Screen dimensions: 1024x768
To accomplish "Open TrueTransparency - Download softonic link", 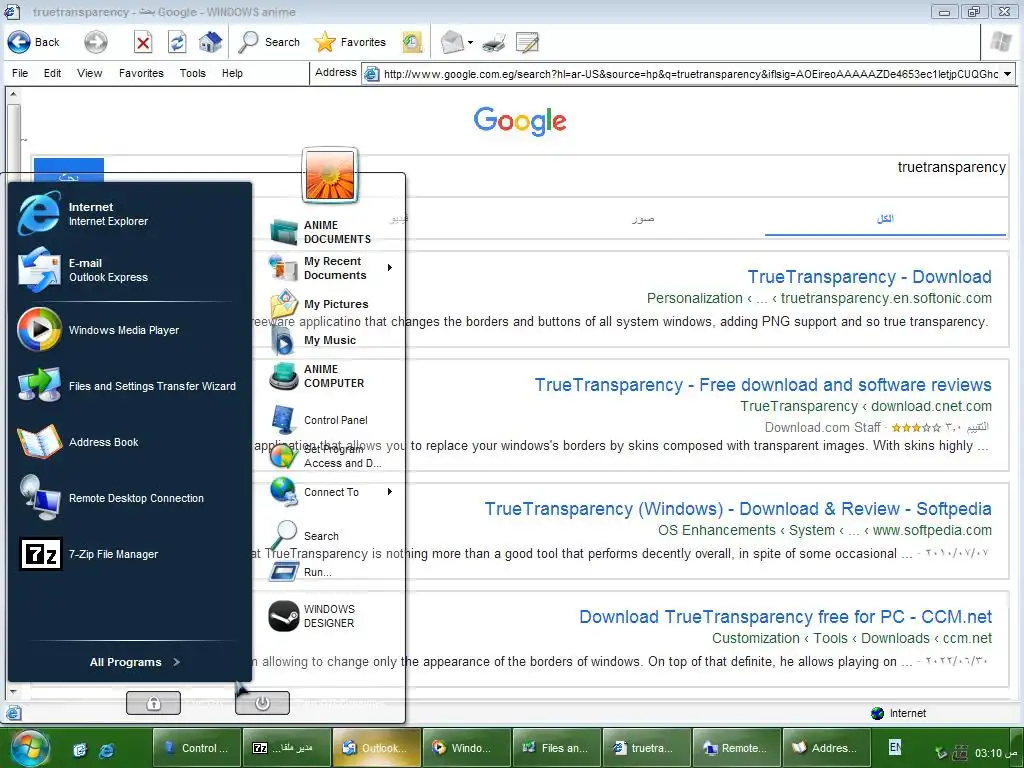I will (x=869, y=277).
